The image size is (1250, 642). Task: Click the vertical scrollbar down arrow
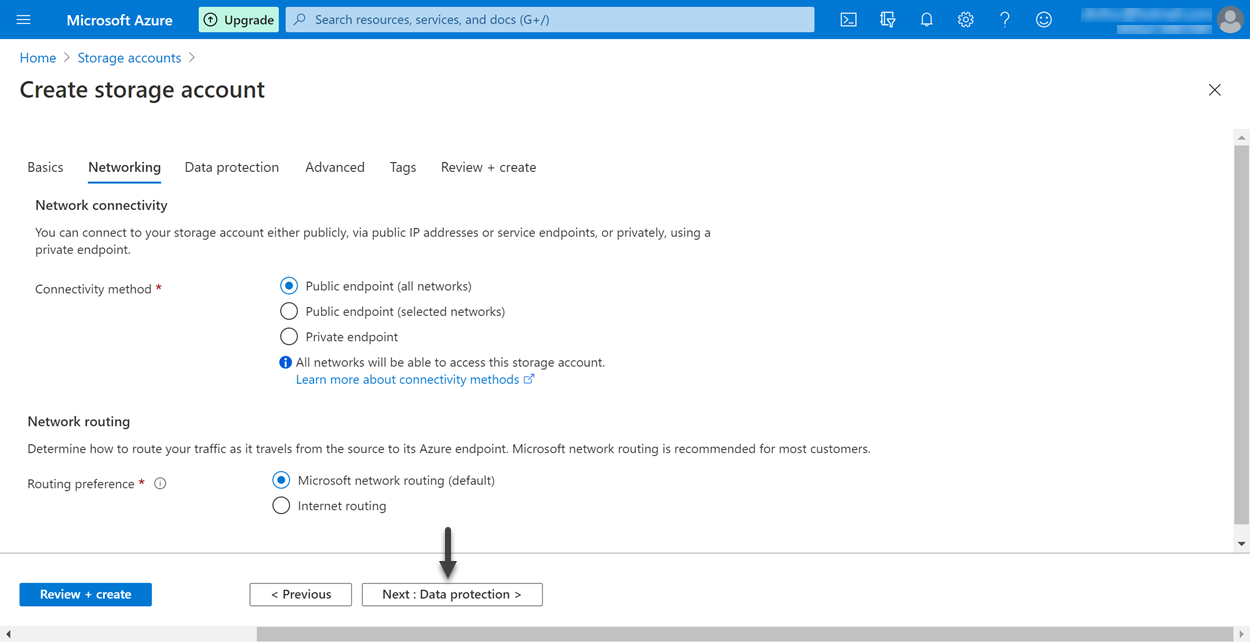1241,544
